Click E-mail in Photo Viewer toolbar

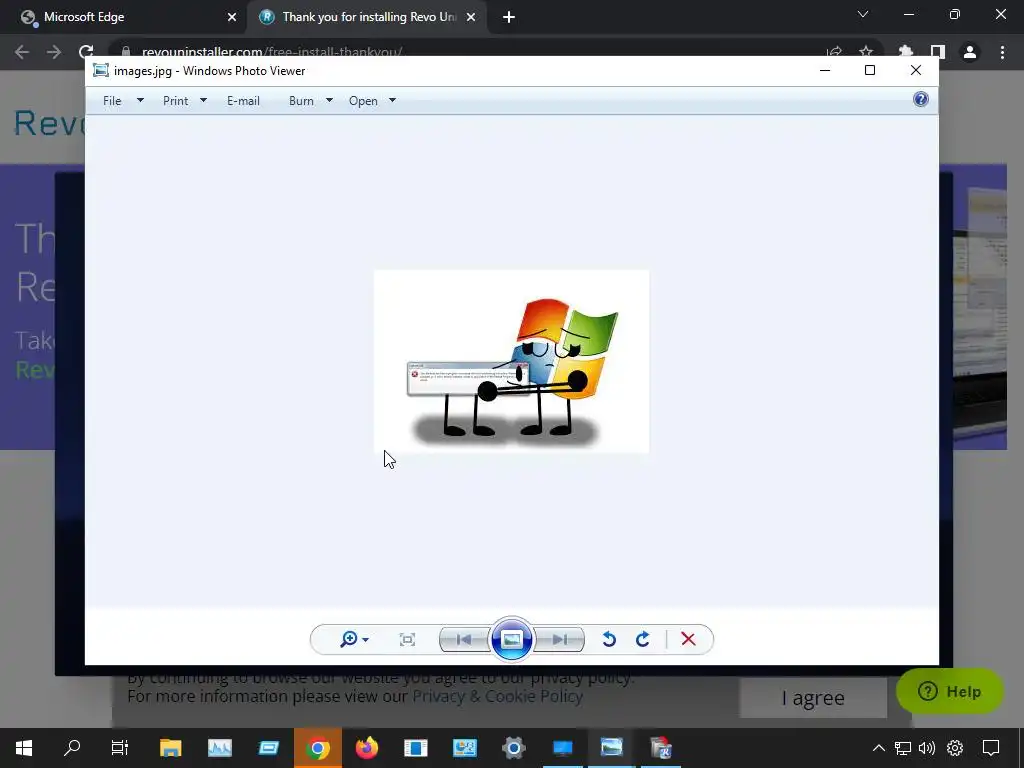click(243, 101)
